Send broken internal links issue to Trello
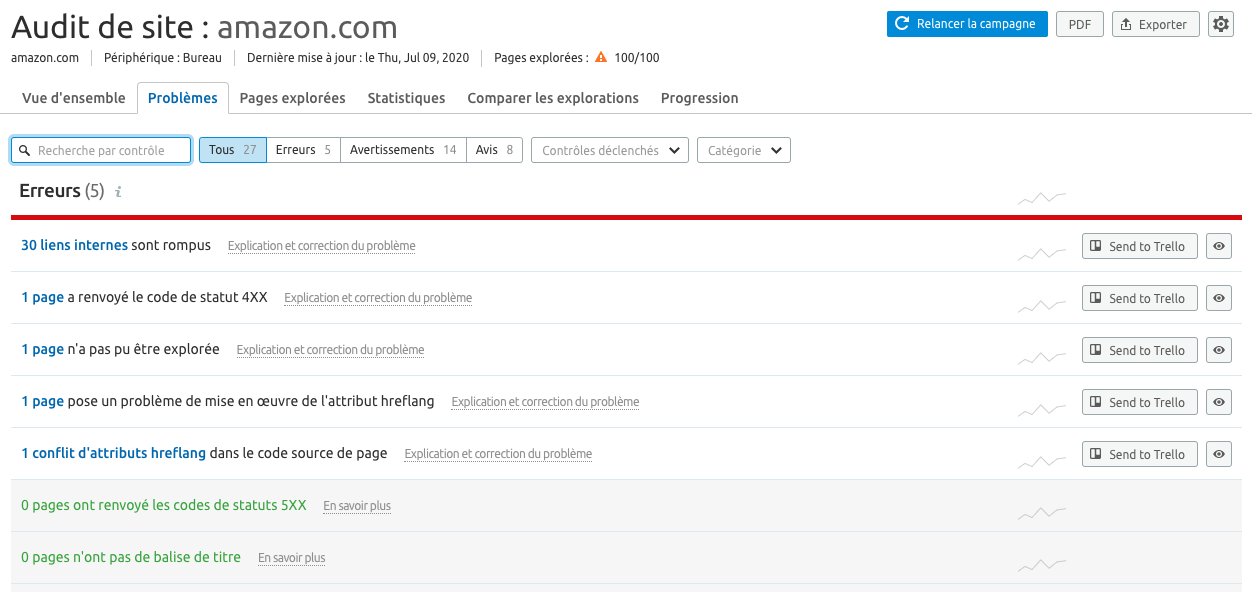The width and height of the screenshot is (1252, 592). [1139, 246]
